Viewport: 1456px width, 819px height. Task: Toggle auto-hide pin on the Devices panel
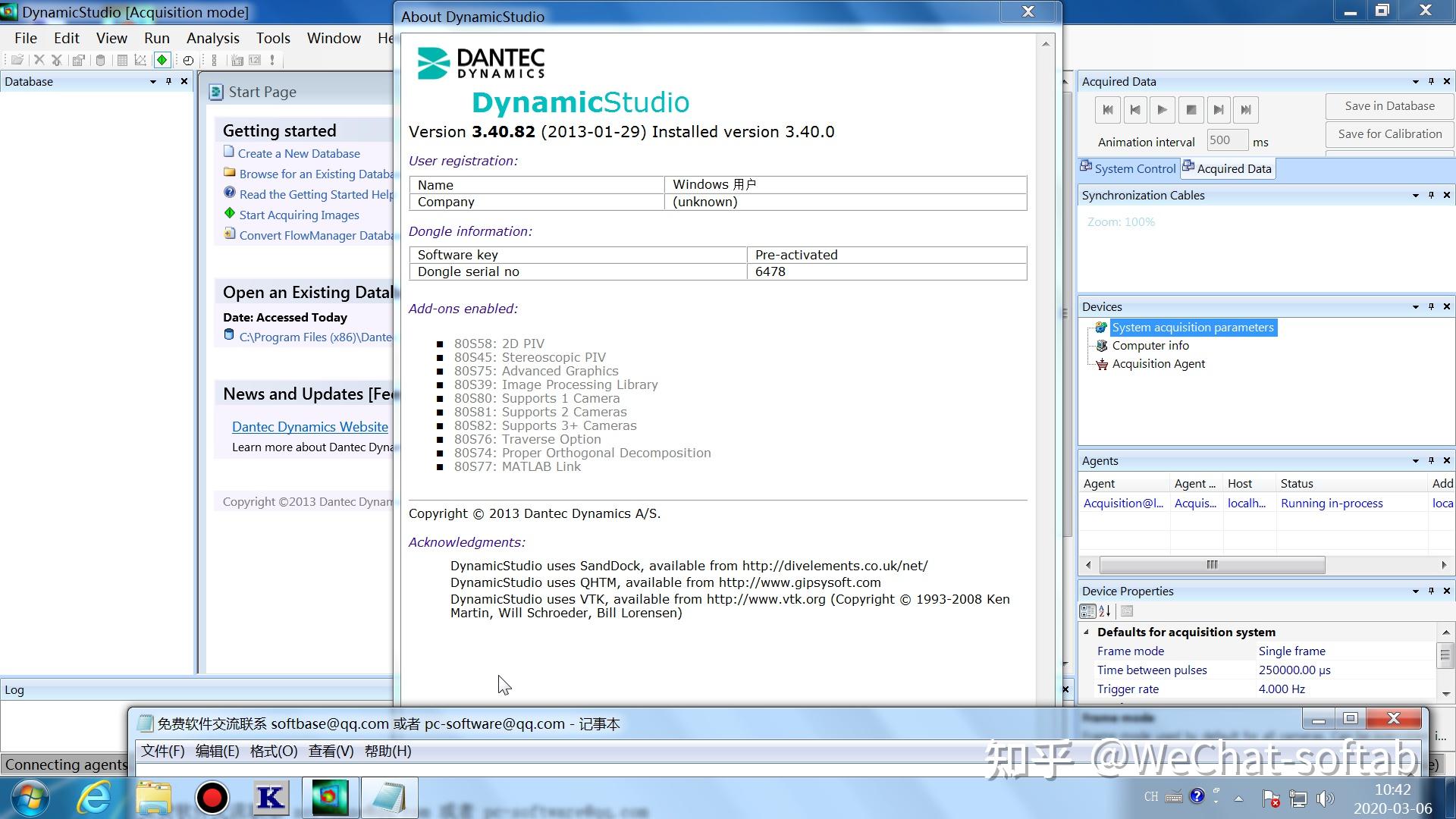point(1431,306)
